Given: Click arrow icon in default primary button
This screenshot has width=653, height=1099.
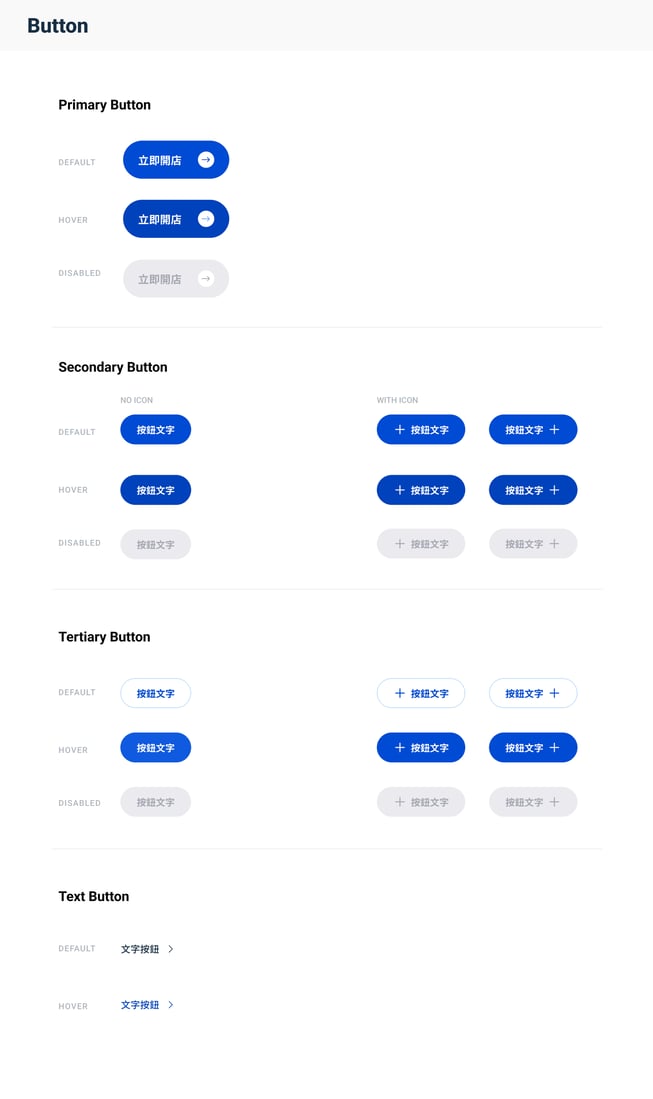Looking at the screenshot, I should 206,160.
